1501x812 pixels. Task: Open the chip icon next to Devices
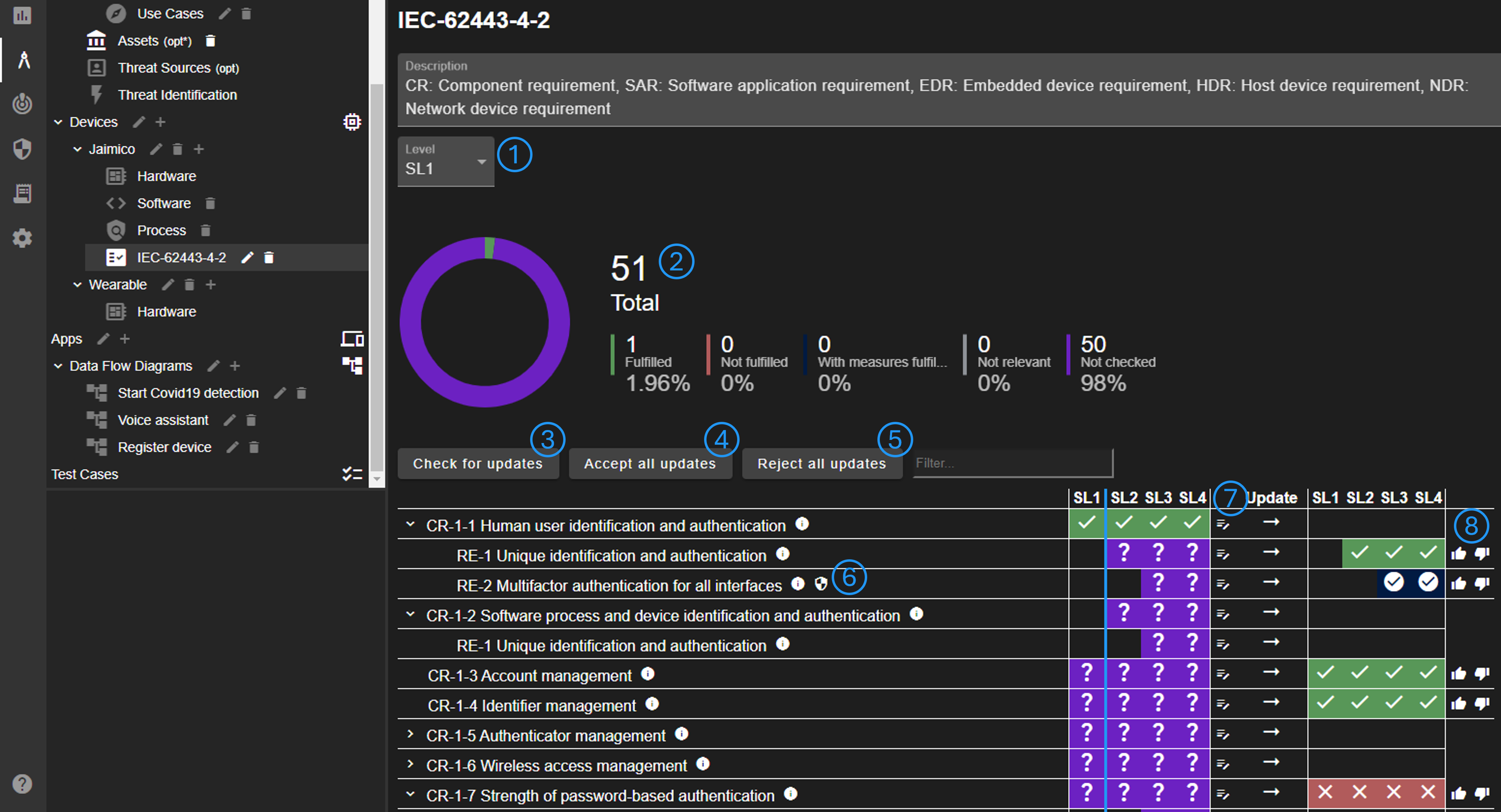[352, 122]
